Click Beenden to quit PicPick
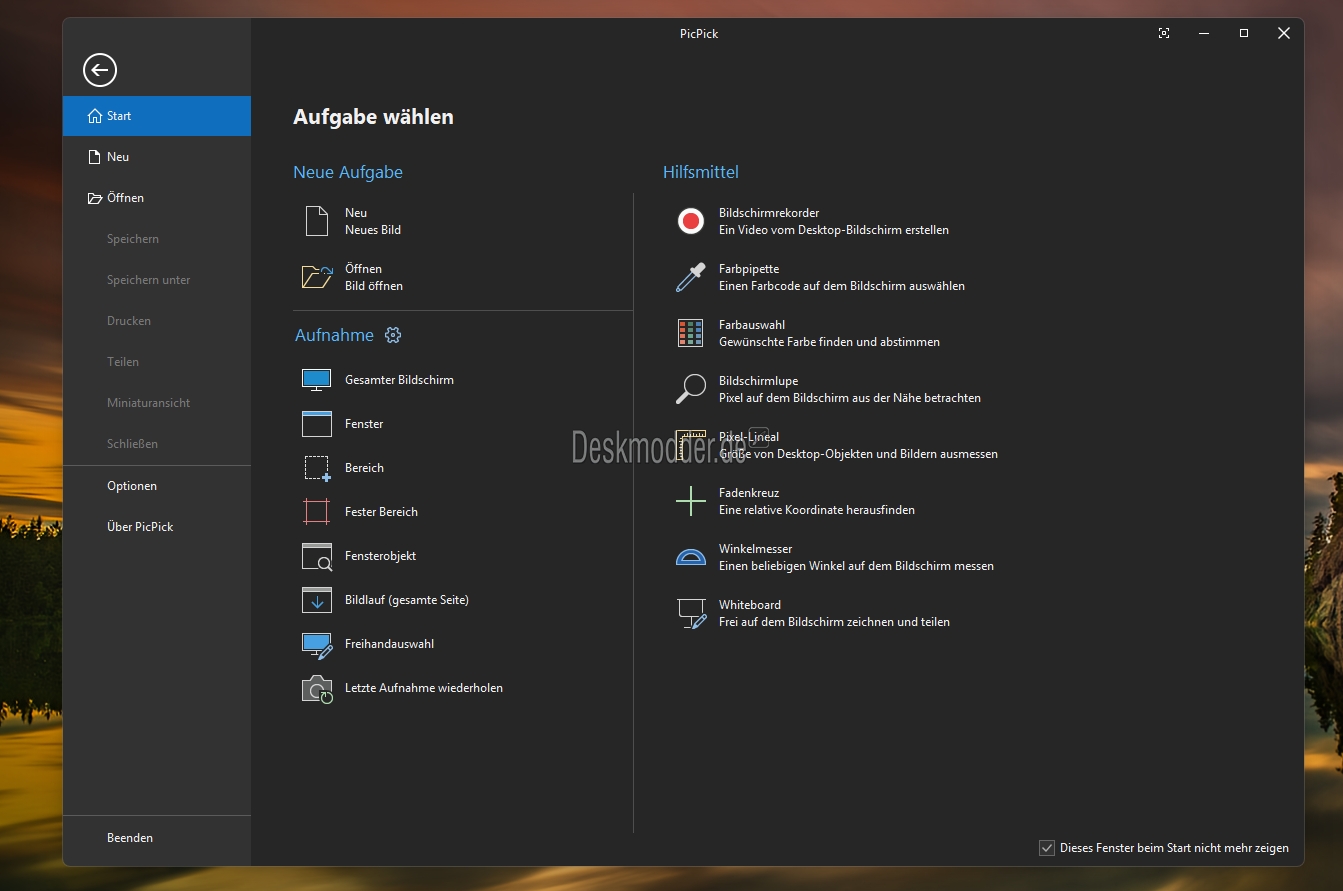Image resolution: width=1343 pixels, height=891 pixels. (157, 838)
